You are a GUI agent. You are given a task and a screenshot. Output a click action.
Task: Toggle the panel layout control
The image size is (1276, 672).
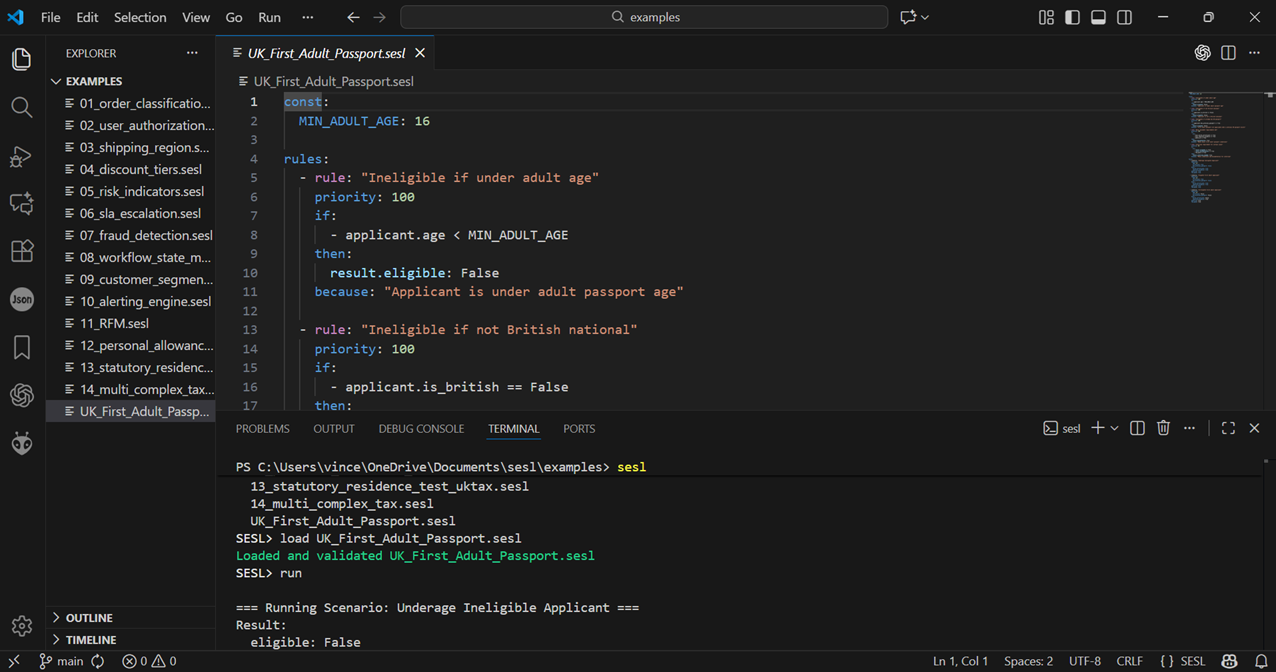[x=1096, y=17]
